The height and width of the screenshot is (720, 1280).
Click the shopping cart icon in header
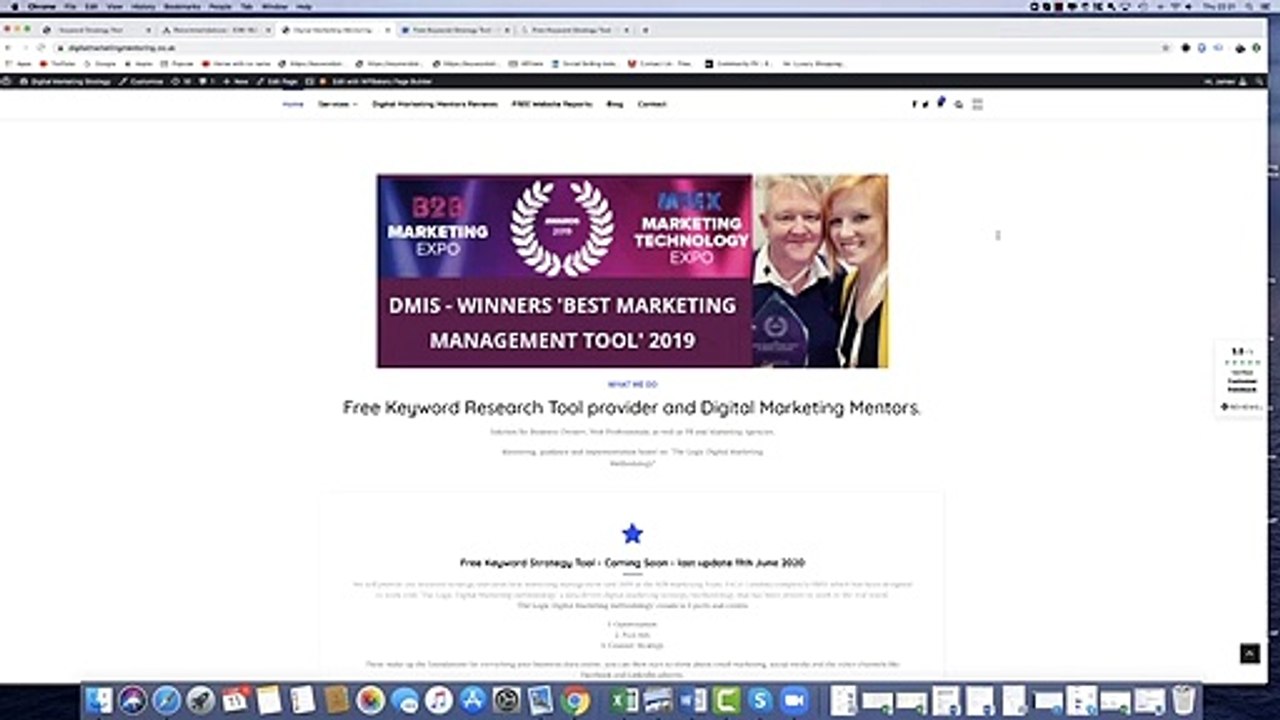[940, 102]
